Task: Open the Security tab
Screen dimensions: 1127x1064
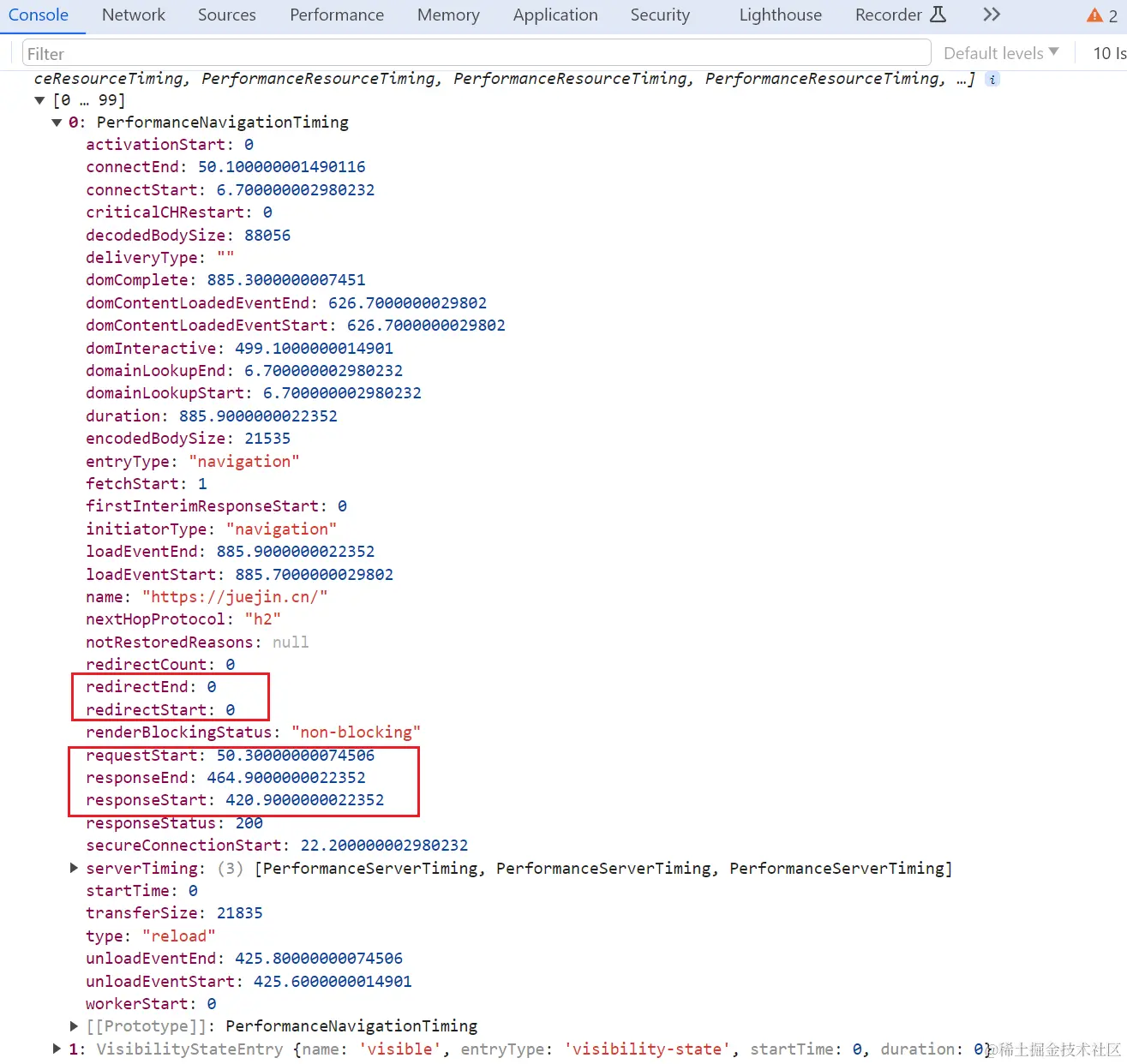Action: [660, 15]
